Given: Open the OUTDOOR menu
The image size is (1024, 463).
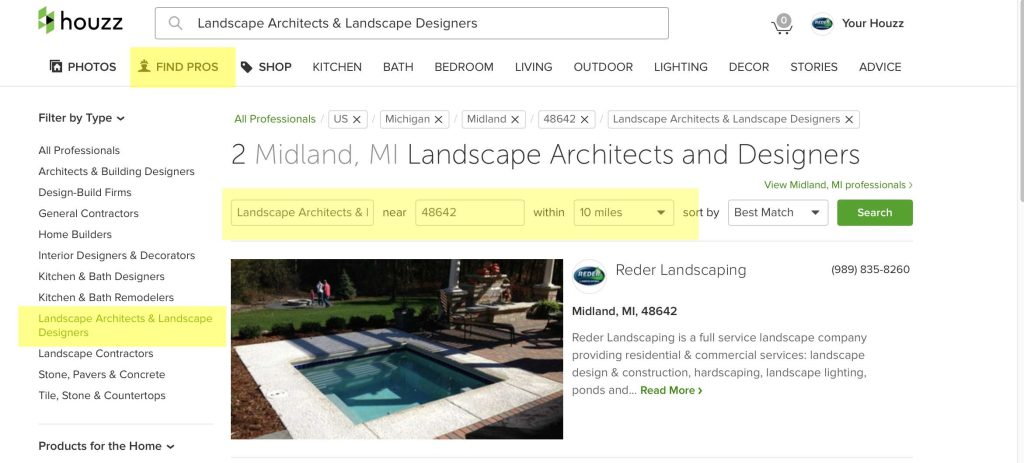Looking at the screenshot, I should [603, 67].
